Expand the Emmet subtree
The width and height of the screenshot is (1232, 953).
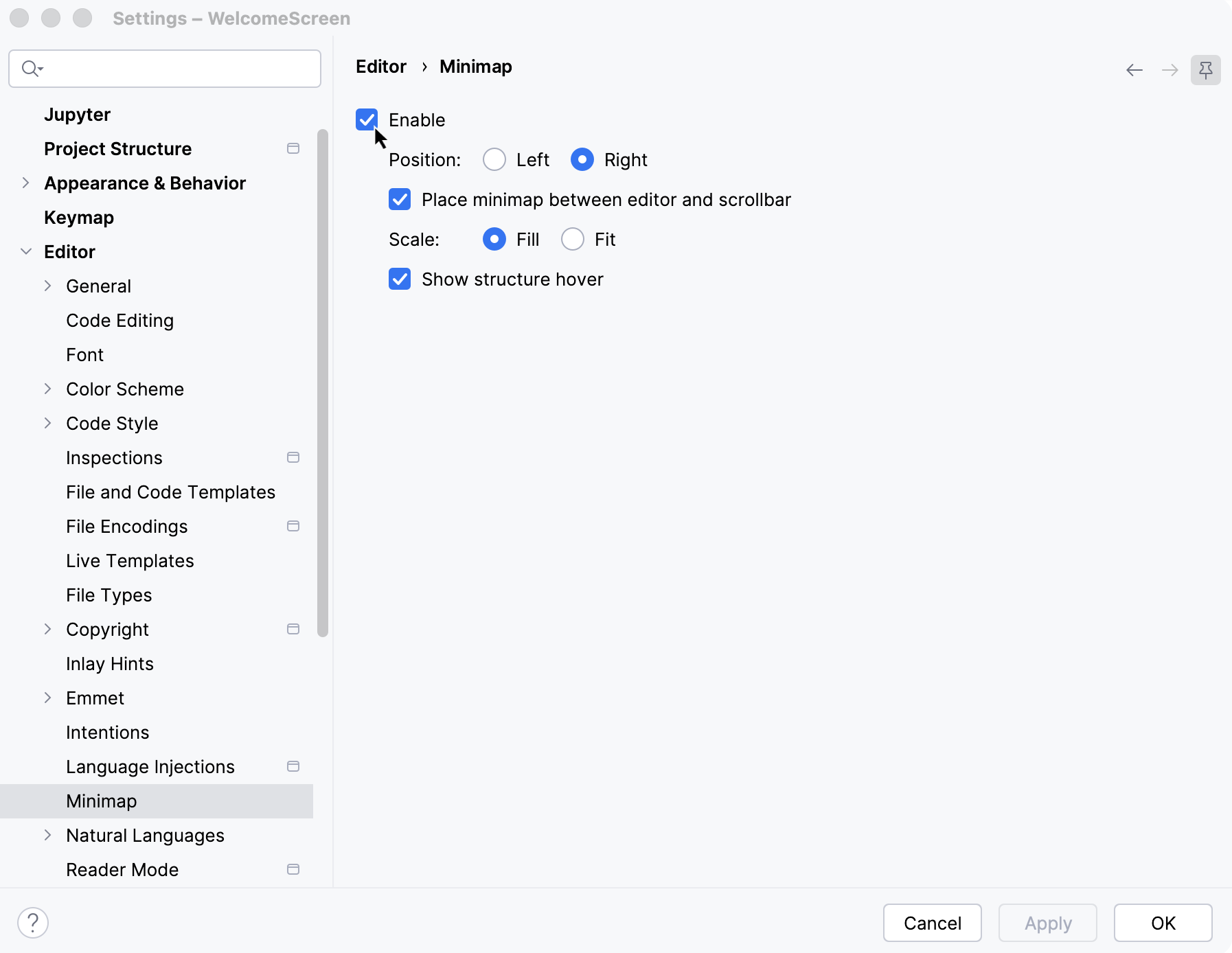click(x=48, y=698)
